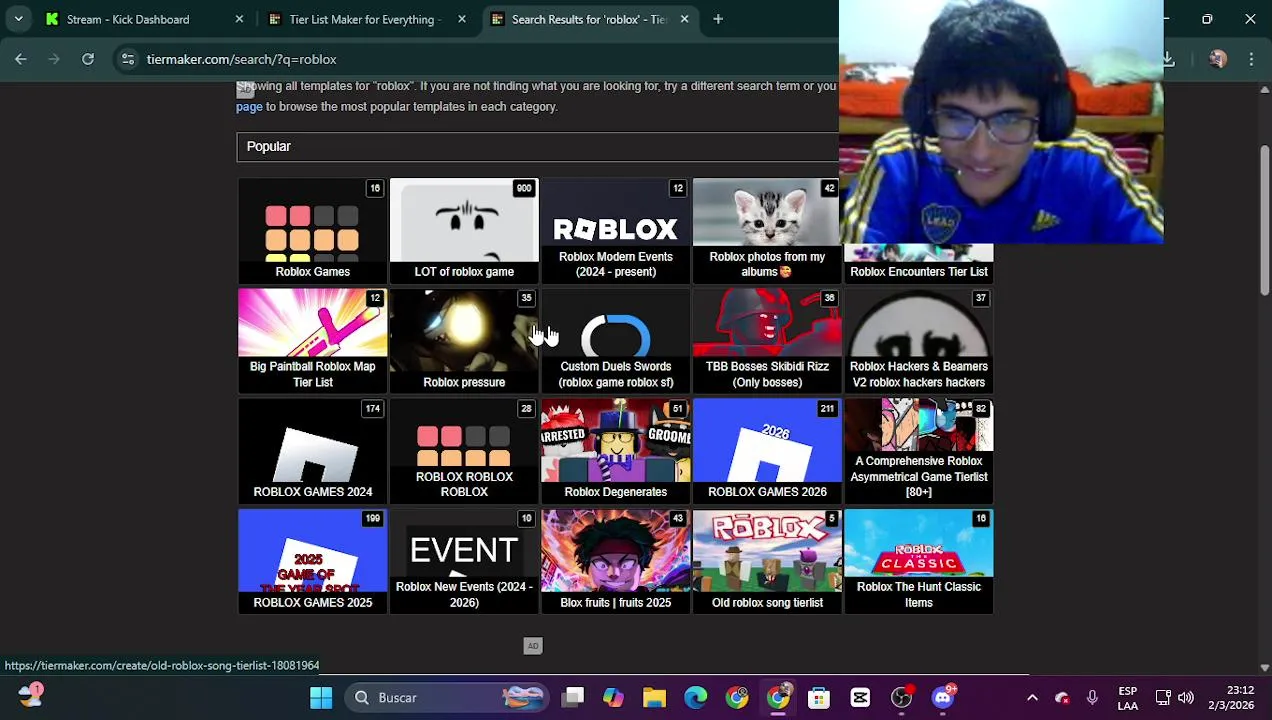This screenshot has height=720, width=1272.
Task: Open Roblox The Hunt Classic Items template
Action: point(918,561)
